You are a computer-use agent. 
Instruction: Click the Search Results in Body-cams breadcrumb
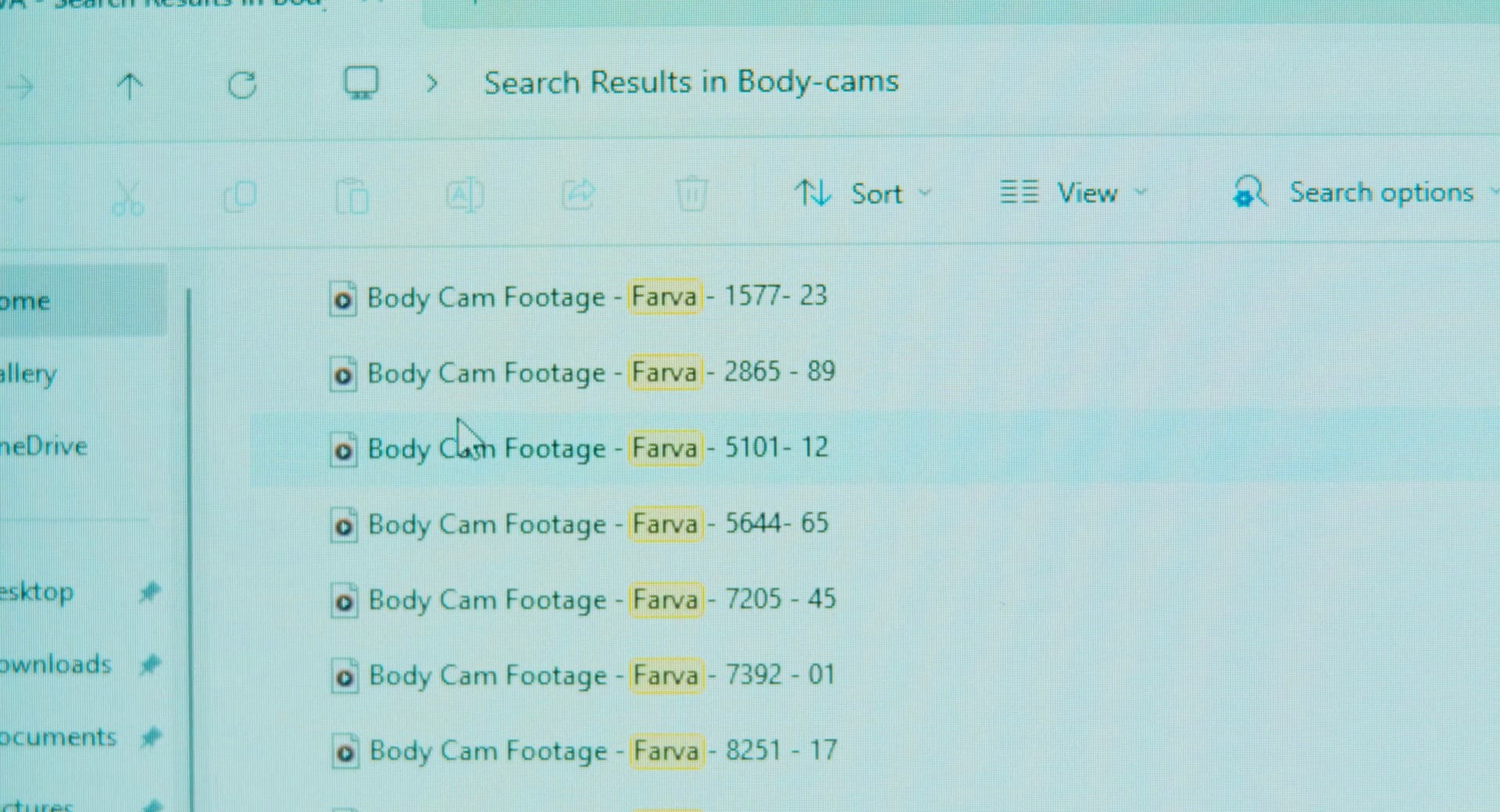691,82
